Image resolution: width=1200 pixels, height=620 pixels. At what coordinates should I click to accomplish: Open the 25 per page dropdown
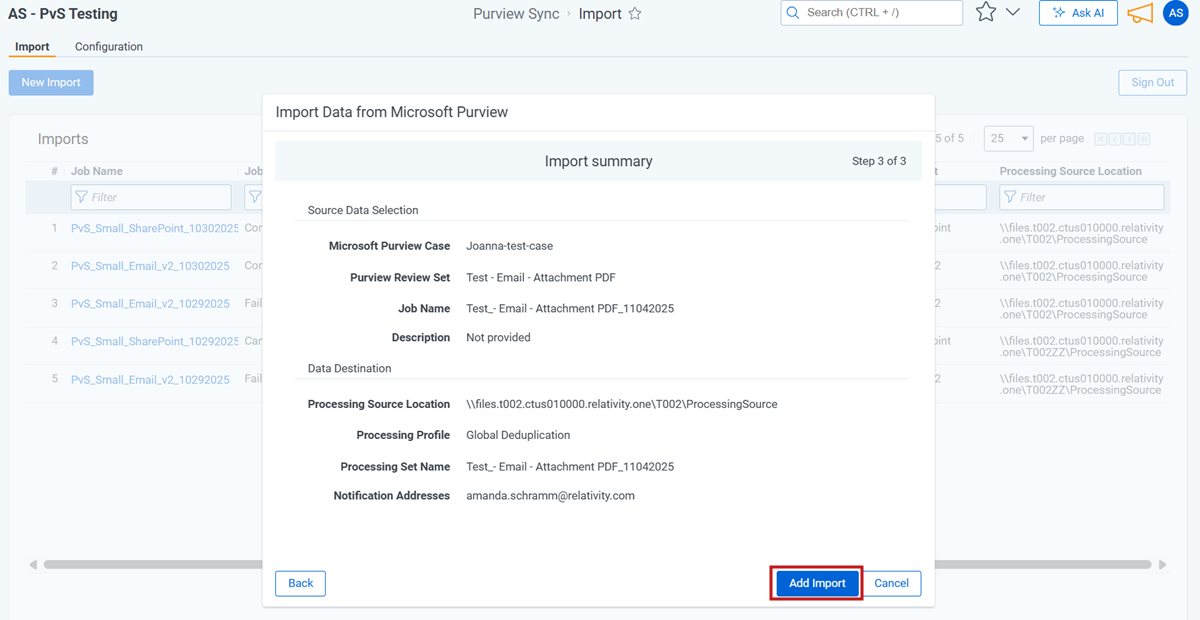pyautogui.click(x=1008, y=138)
